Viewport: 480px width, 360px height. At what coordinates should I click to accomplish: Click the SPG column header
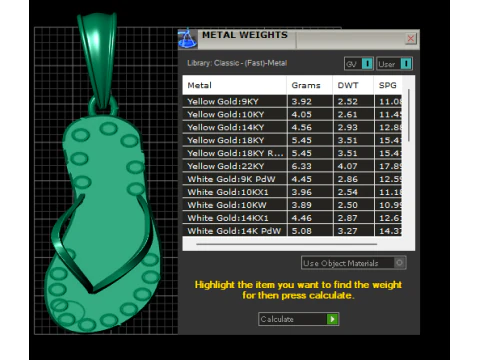[x=388, y=85]
